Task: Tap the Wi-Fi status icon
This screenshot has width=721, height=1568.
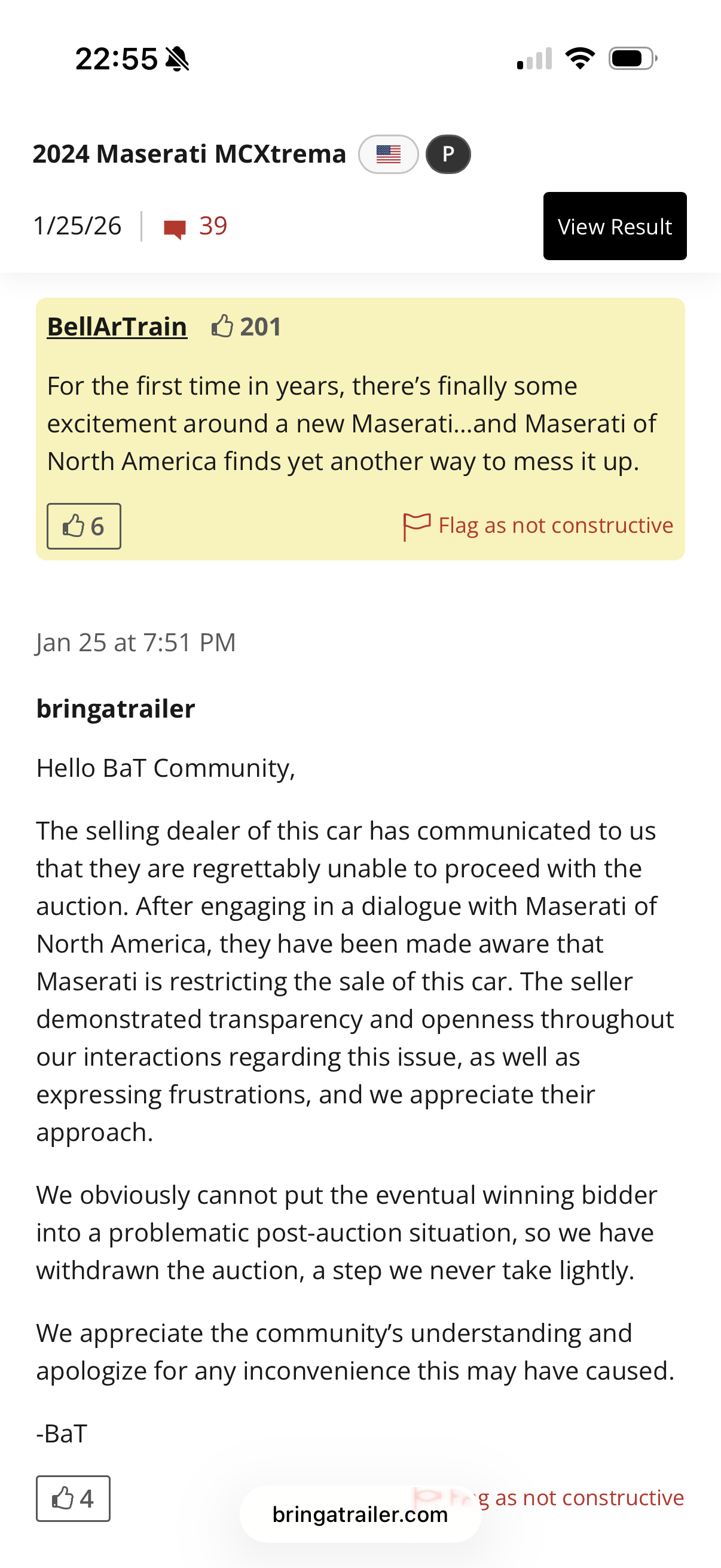Action: click(x=579, y=59)
